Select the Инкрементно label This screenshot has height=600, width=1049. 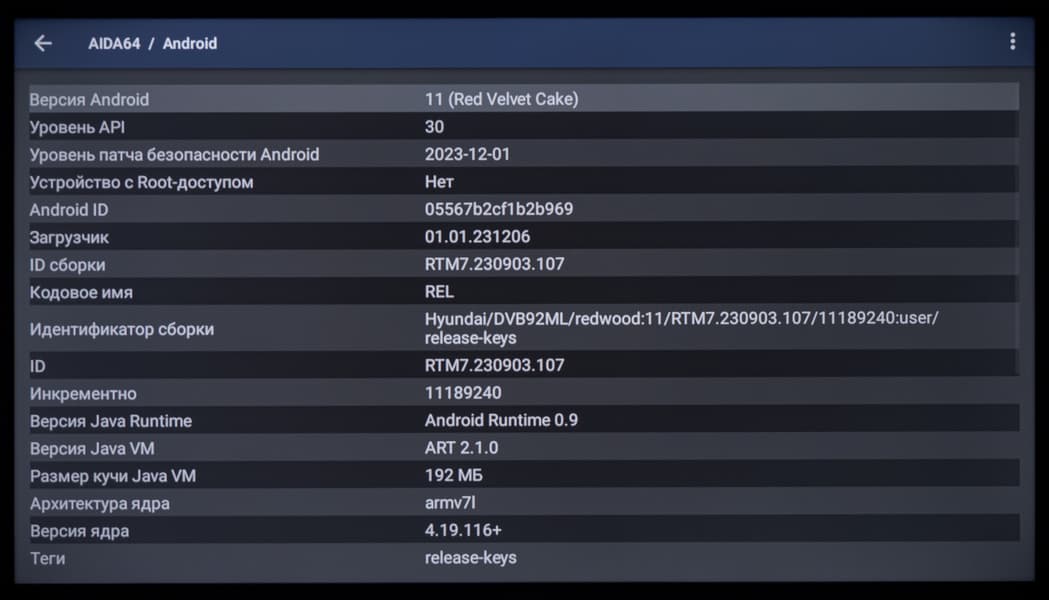[83, 393]
